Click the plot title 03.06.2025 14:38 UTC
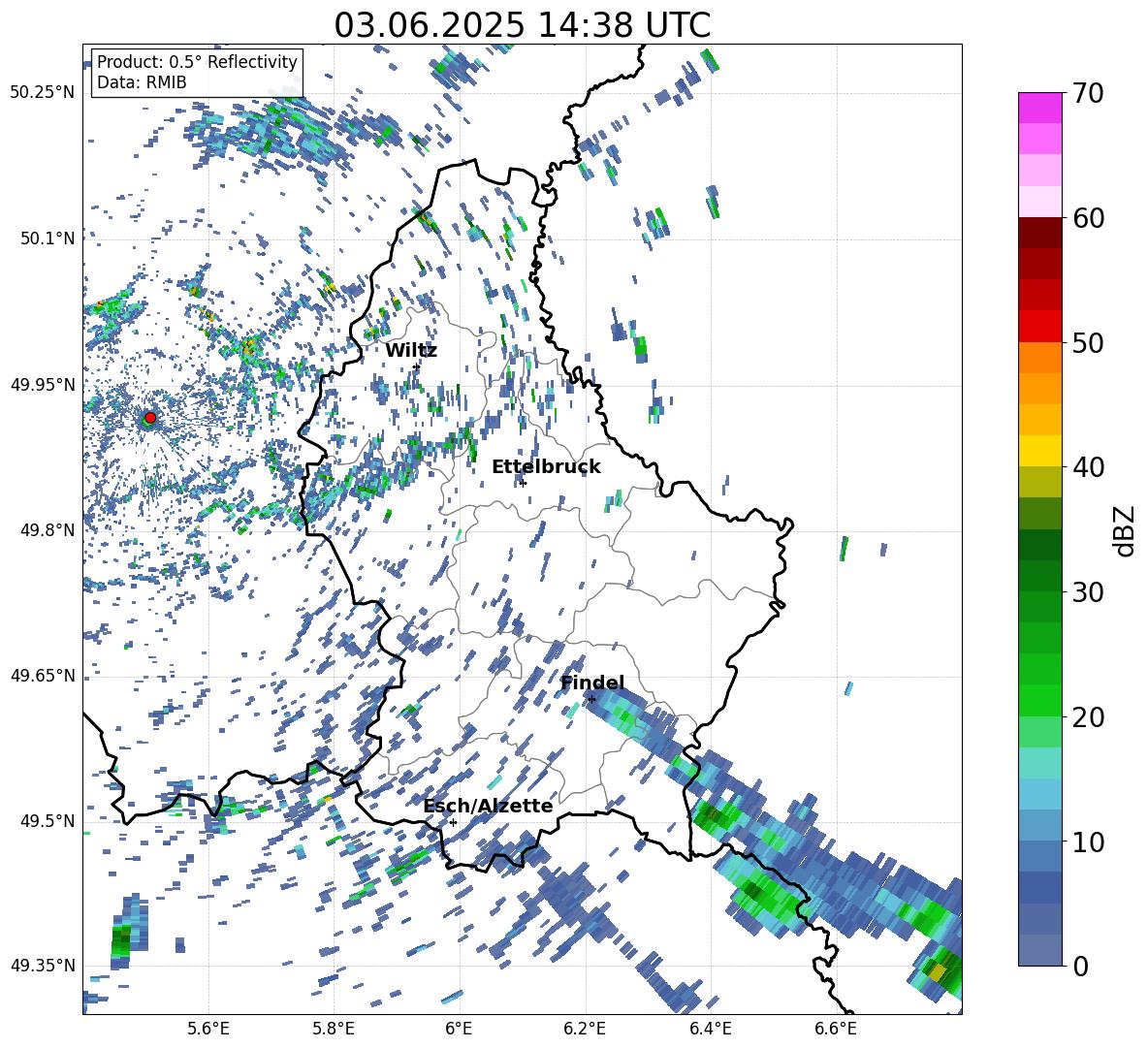The width and height of the screenshot is (1148, 1048). pos(522,25)
